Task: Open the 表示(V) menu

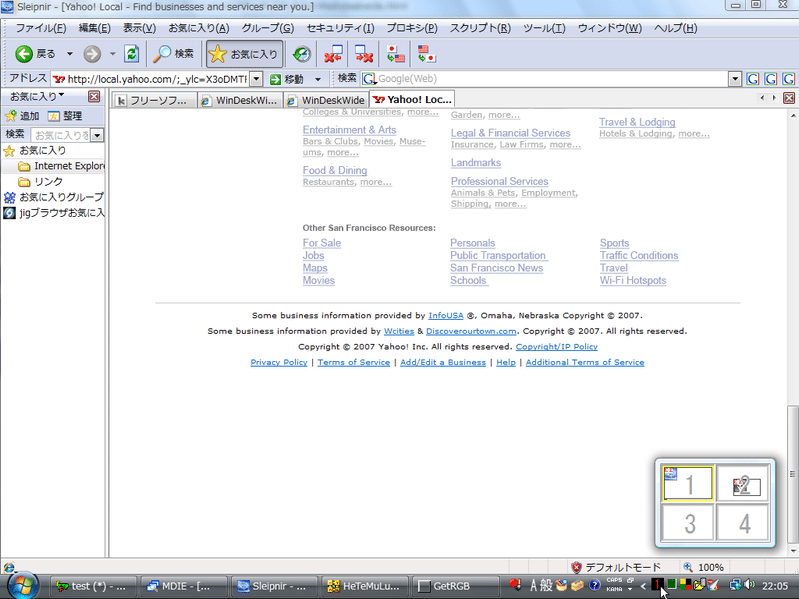Action: point(139,28)
